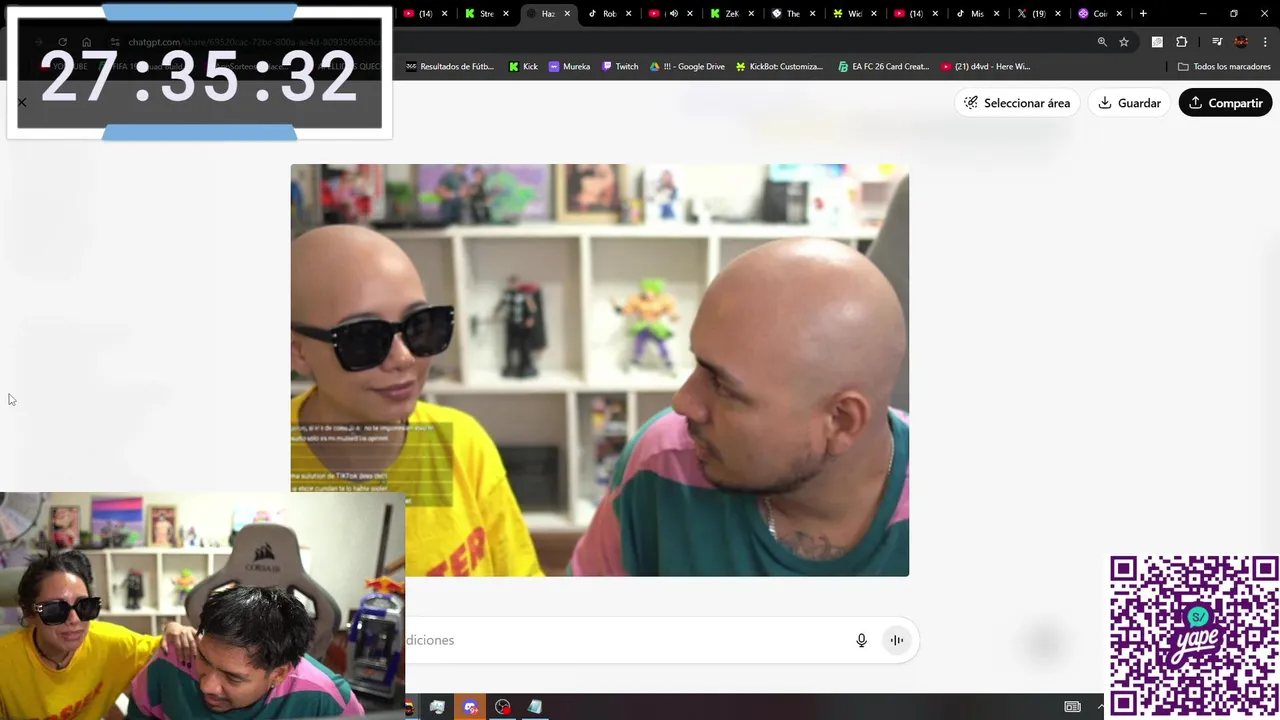Click the taskbar icon left of Discord
The image size is (1280, 720).
point(437,707)
